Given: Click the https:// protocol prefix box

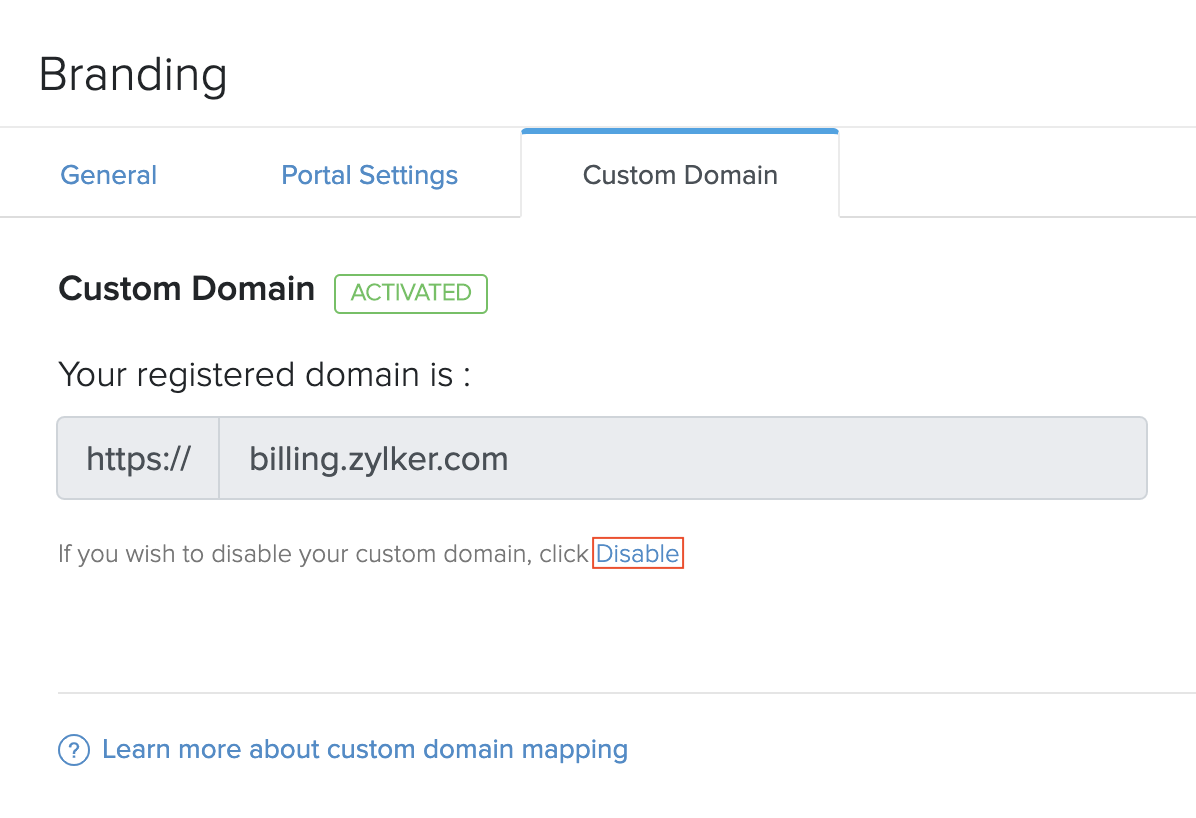Looking at the screenshot, I should click(x=138, y=457).
